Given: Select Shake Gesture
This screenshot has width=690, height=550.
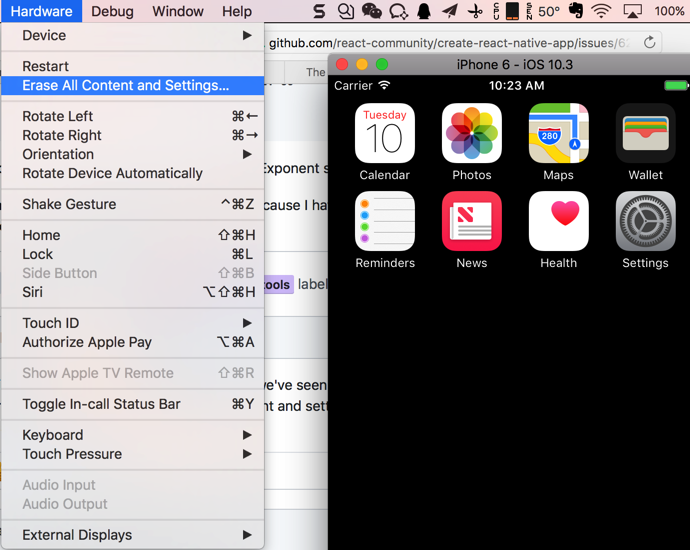Looking at the screenshot, I should pos(132,204).
